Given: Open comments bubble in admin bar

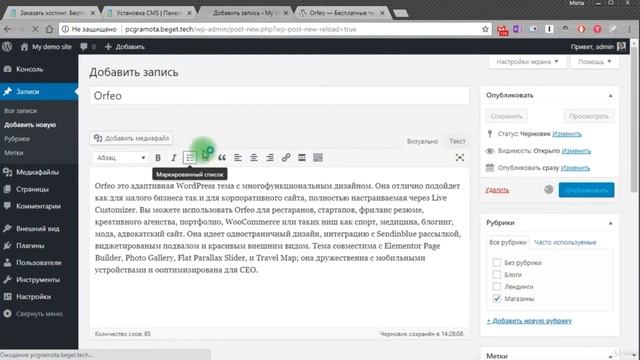Looking at the screenshot, I should click(x=88, y=47).
